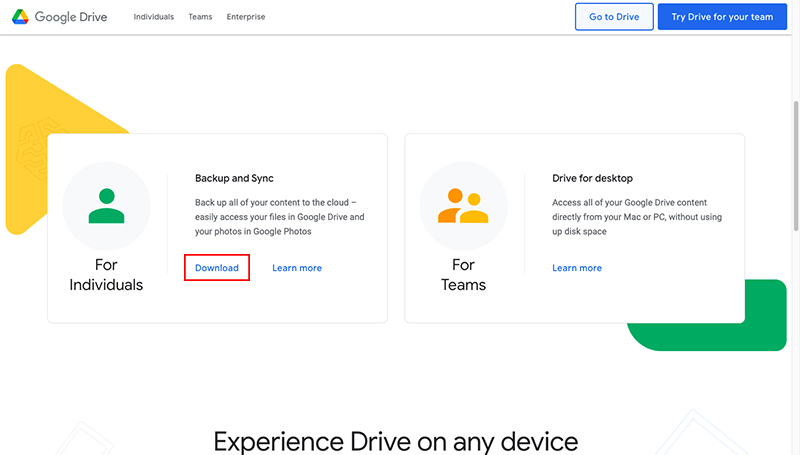The height and width of the screenshot is (455, 800).
Task: Open the Individuals navigation menu item
Action: point(154,17)
